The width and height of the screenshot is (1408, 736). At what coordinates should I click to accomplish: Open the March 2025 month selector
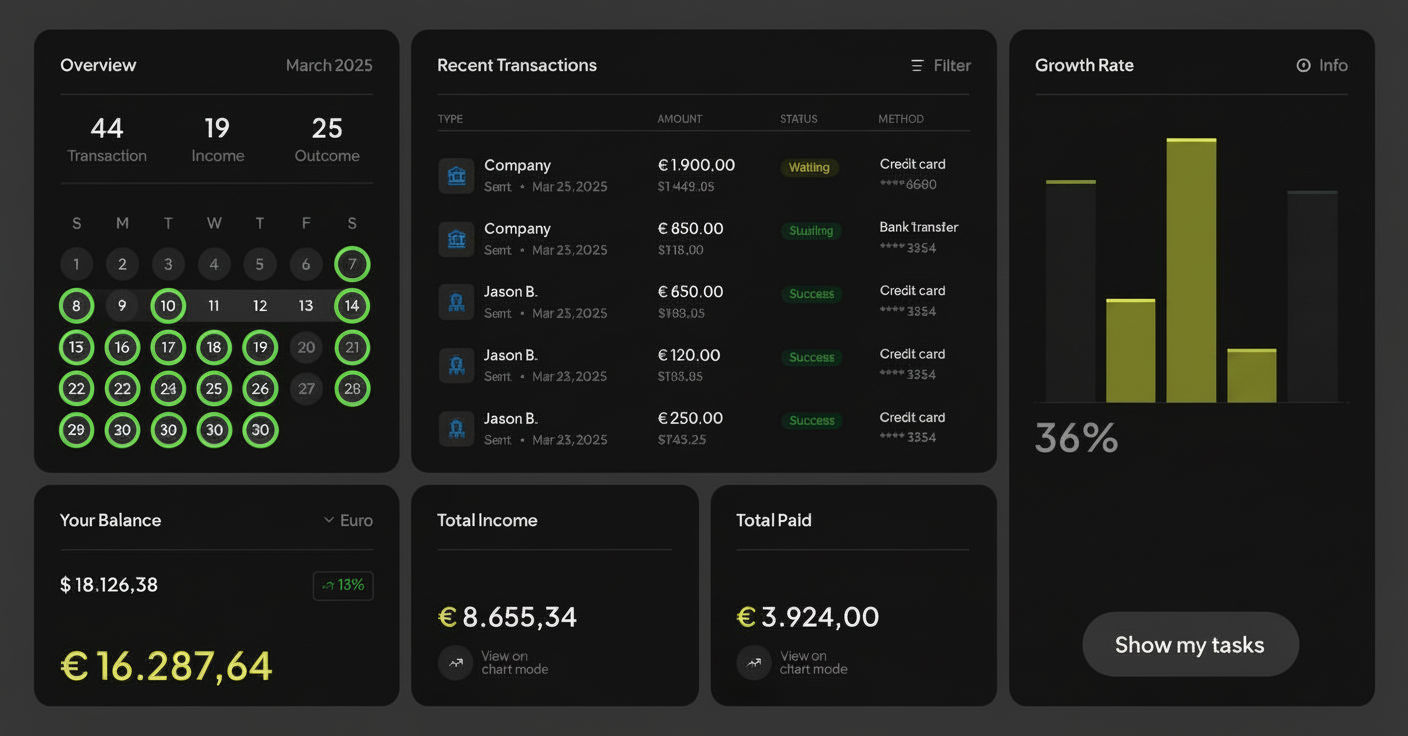[329, 66]
